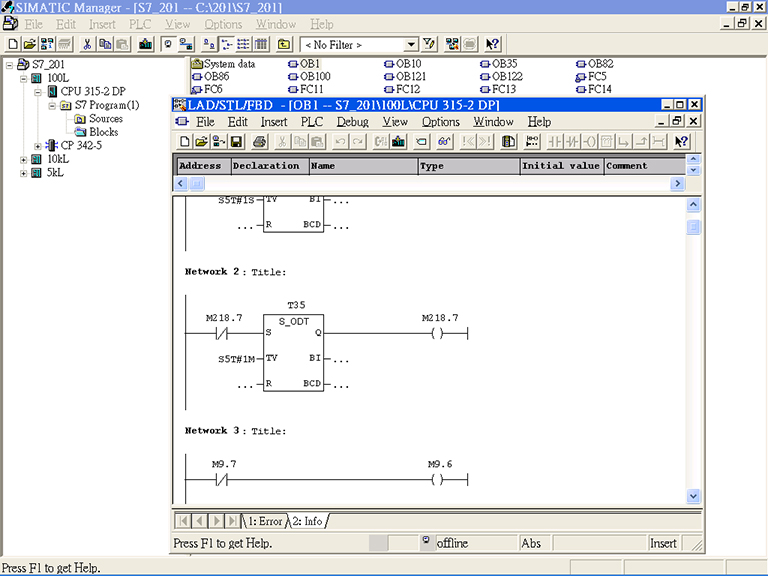Toggle Monitor glasses icon in LAD/STL/FBD
Screen dimensions: 768x576
pyautogui.click(x=444, y=142)
